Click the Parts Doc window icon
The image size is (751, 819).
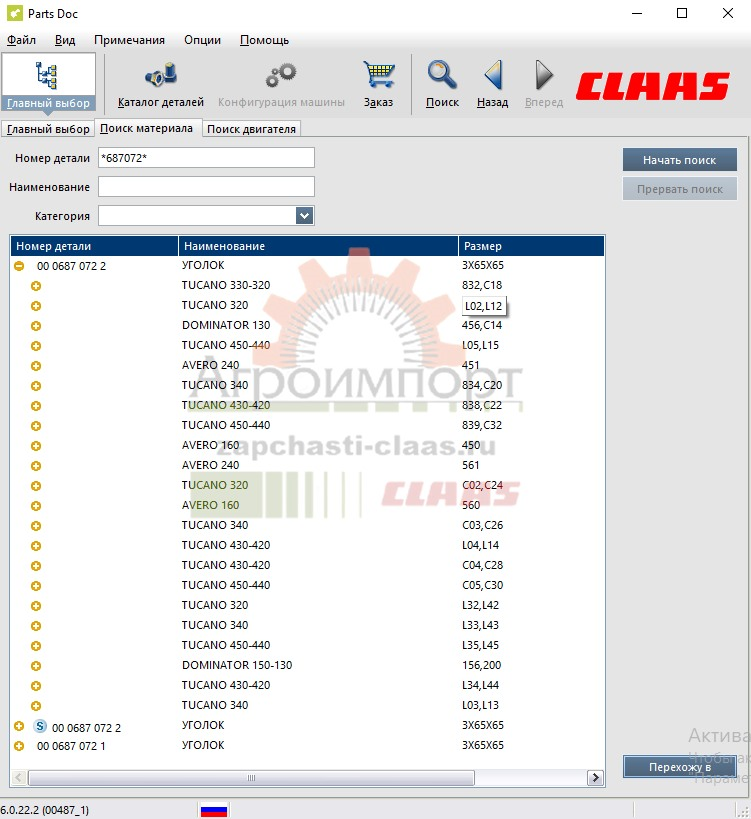(x=14, y=13)
